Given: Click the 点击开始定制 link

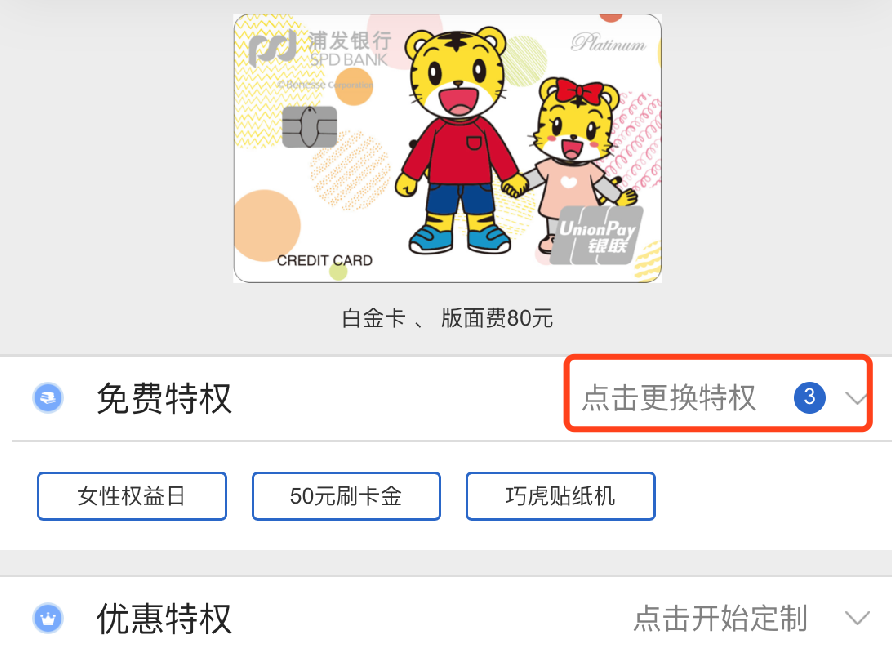Looking at the screenshot, I should click(721, 618).
